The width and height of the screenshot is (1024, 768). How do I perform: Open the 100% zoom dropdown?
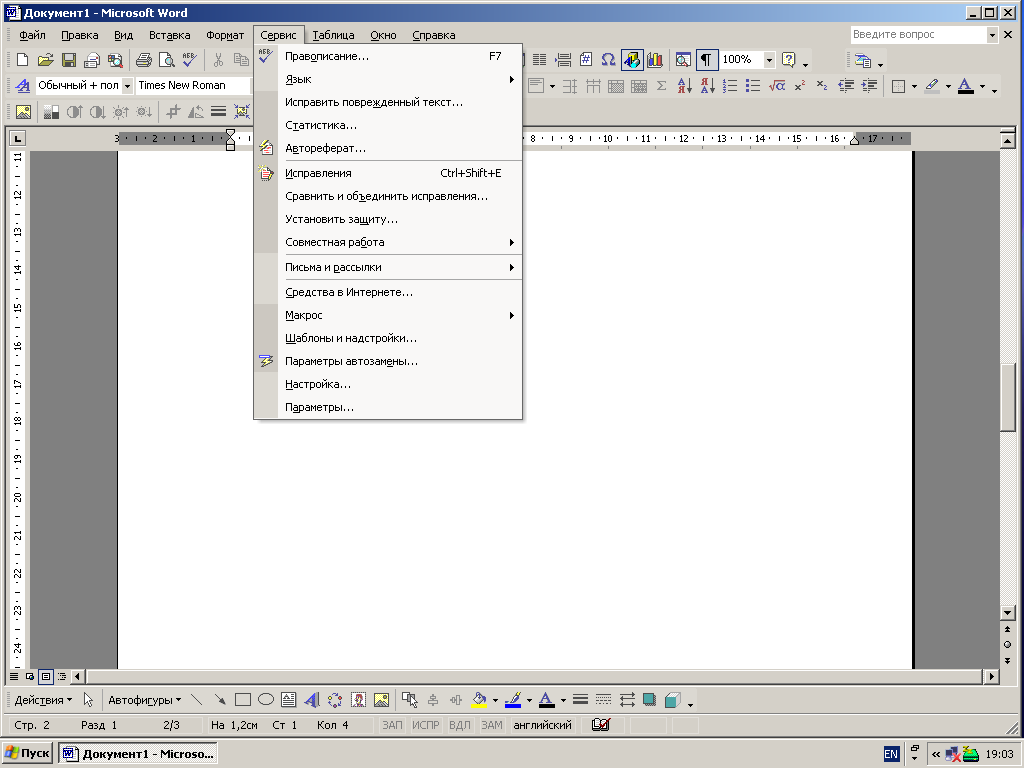click(x=769, y=60)
